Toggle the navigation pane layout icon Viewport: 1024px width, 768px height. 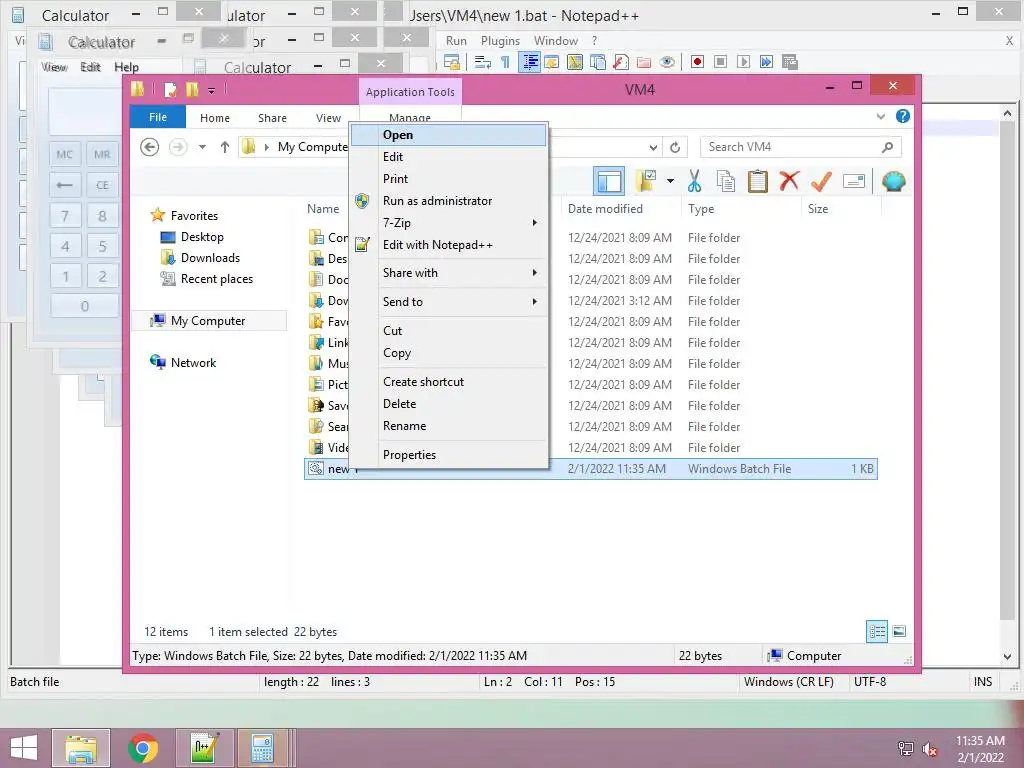pyautogui.click(x=609, y=181)
